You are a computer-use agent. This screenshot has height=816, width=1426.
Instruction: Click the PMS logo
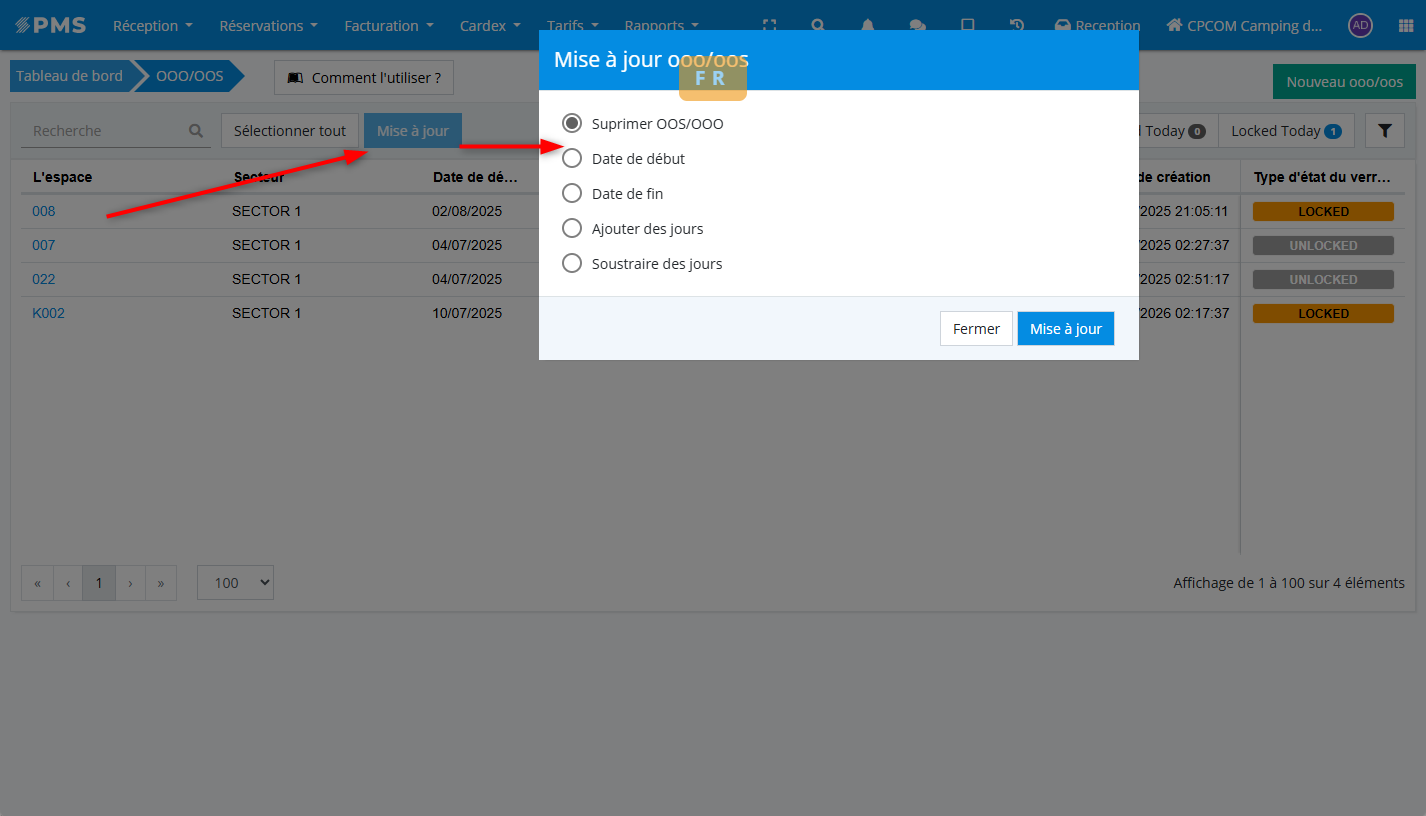(x=51, y=26)
